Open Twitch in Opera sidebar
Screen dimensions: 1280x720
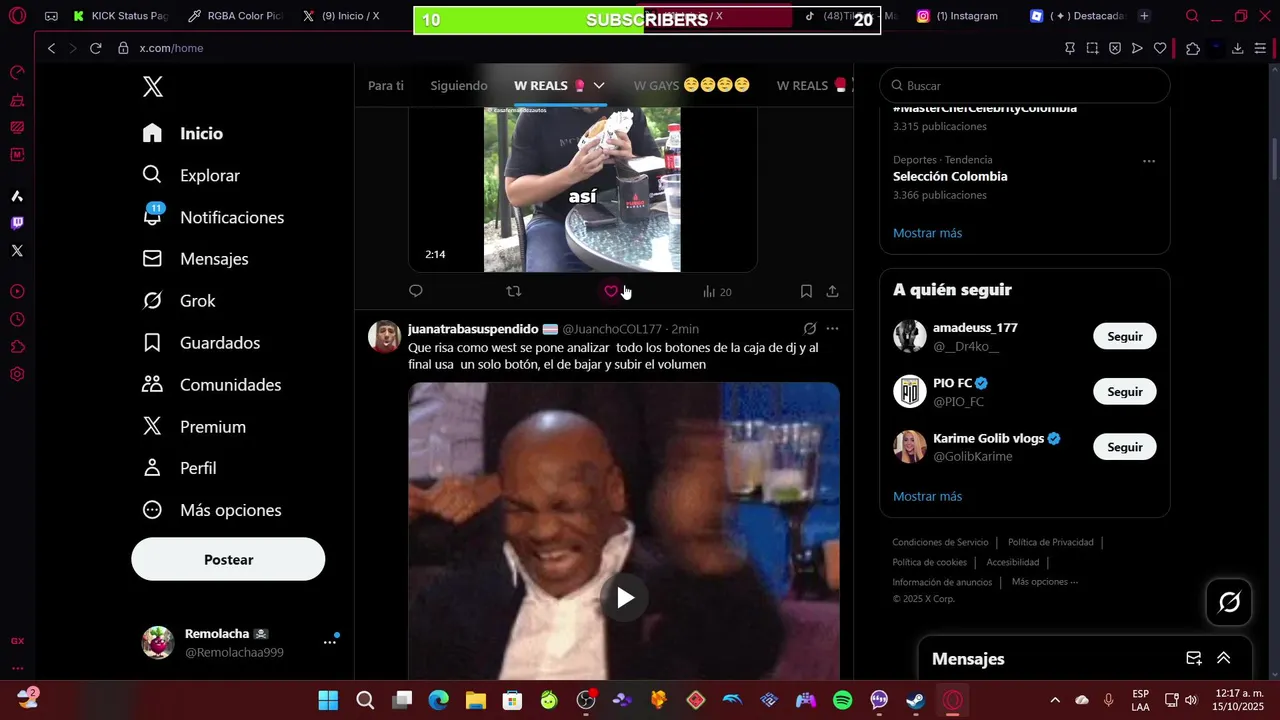[x=17, y=223]
